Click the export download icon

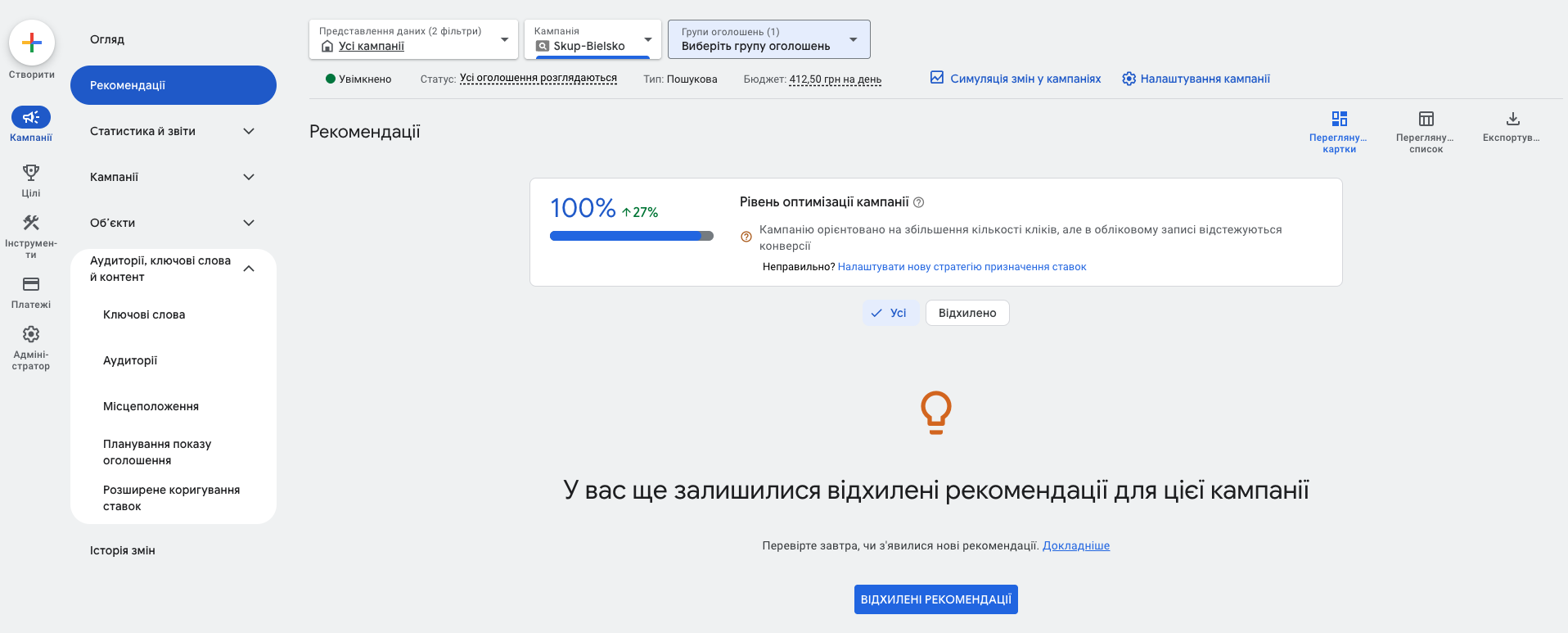pyautogui.click(x=1512, y=119)
